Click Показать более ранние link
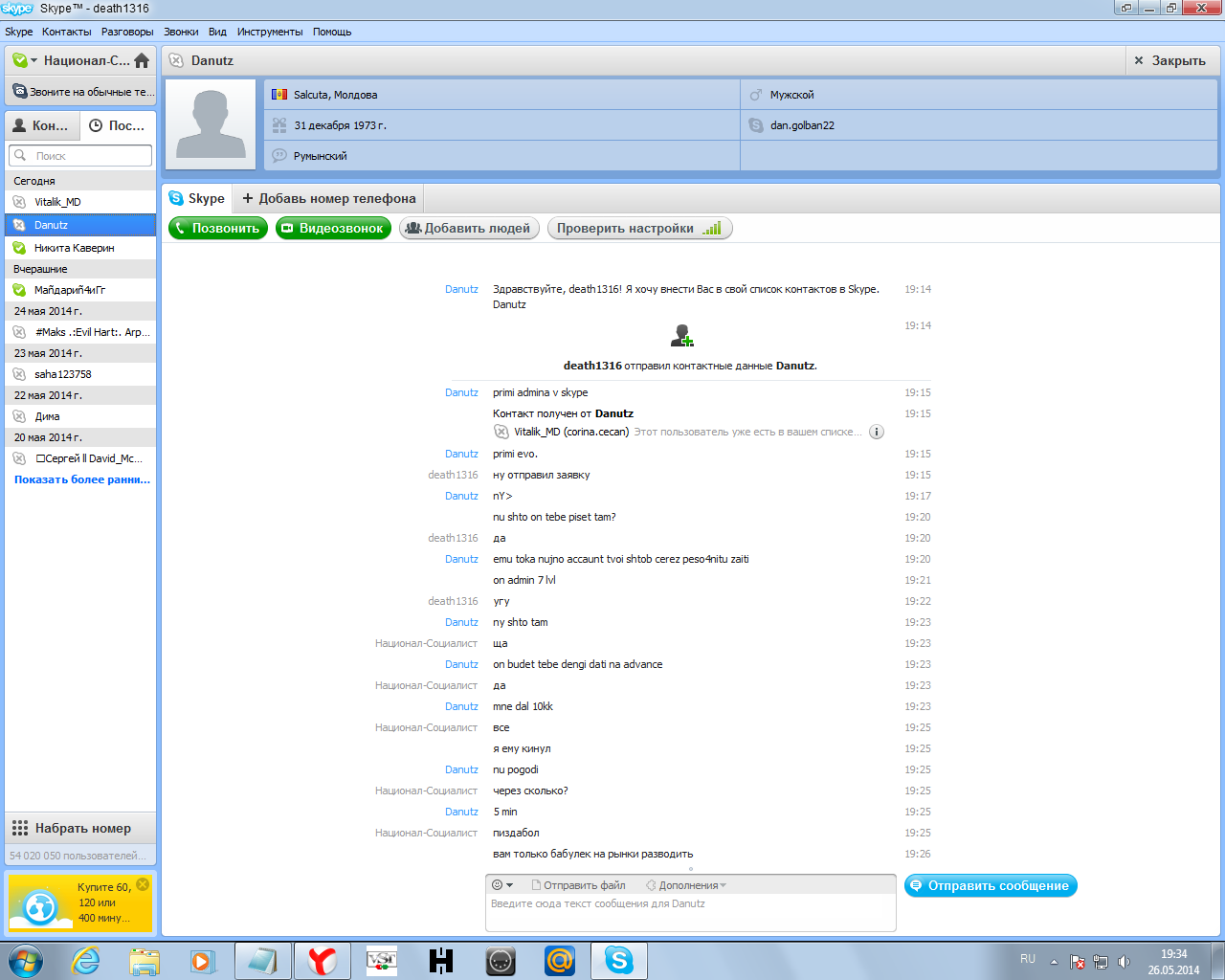Screen dimensions: 1225x980 82,479
